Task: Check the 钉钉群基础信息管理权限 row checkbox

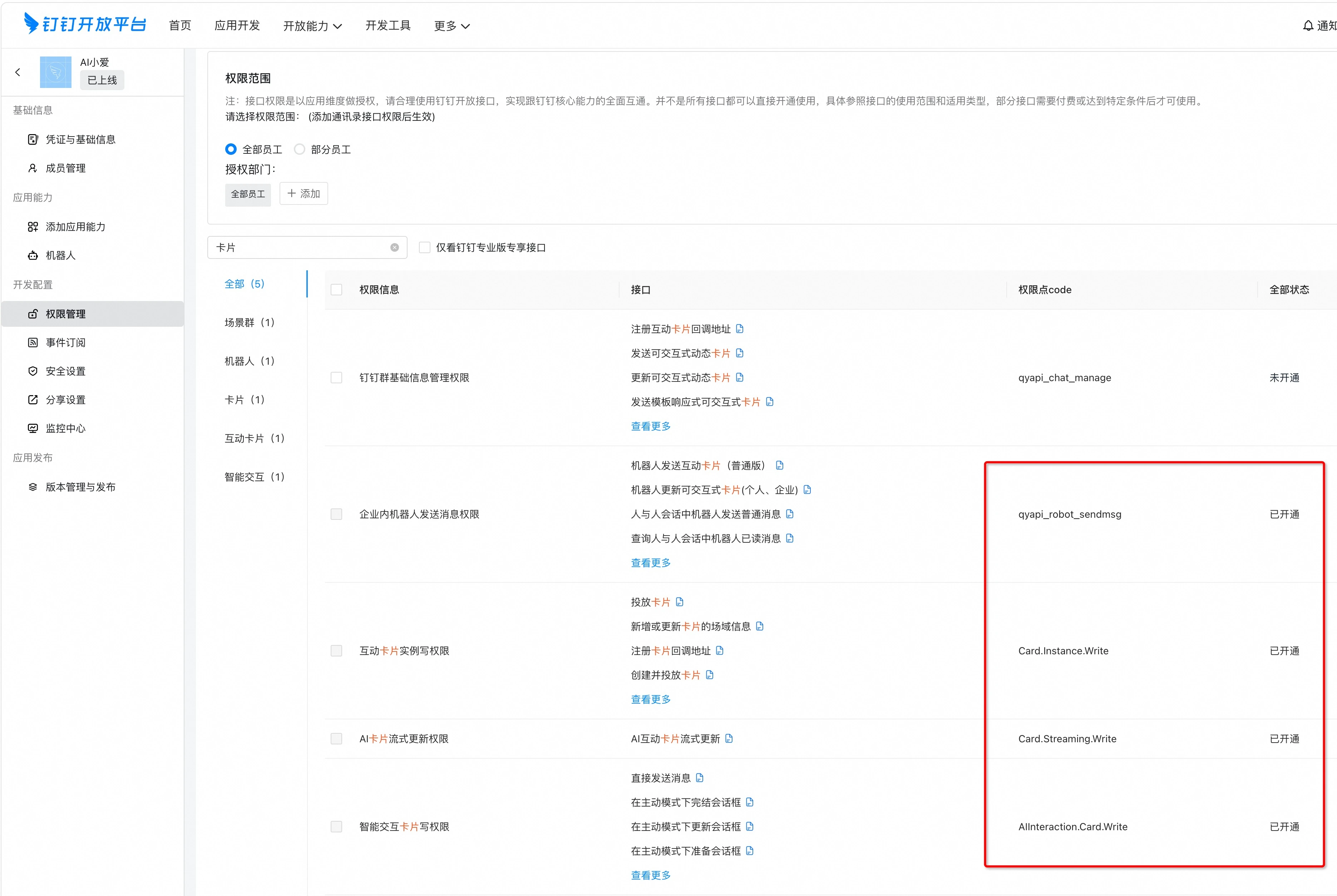Action: [x=336, y=378]
